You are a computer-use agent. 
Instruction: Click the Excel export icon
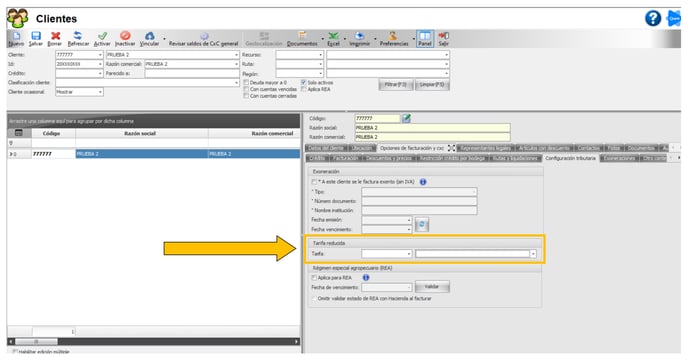tap(333, 39)
